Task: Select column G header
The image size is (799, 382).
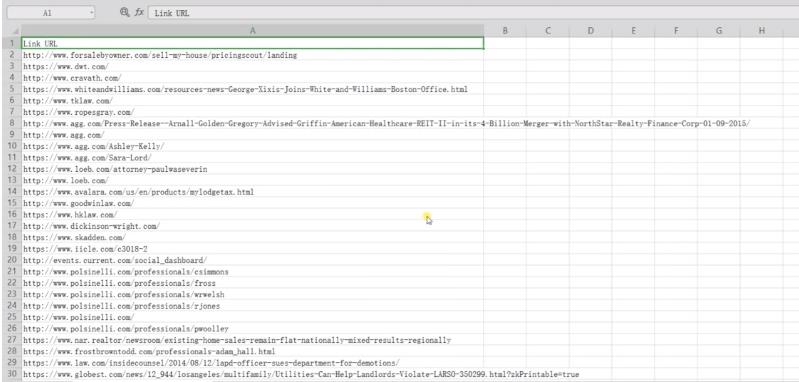Action: point(719,31)
